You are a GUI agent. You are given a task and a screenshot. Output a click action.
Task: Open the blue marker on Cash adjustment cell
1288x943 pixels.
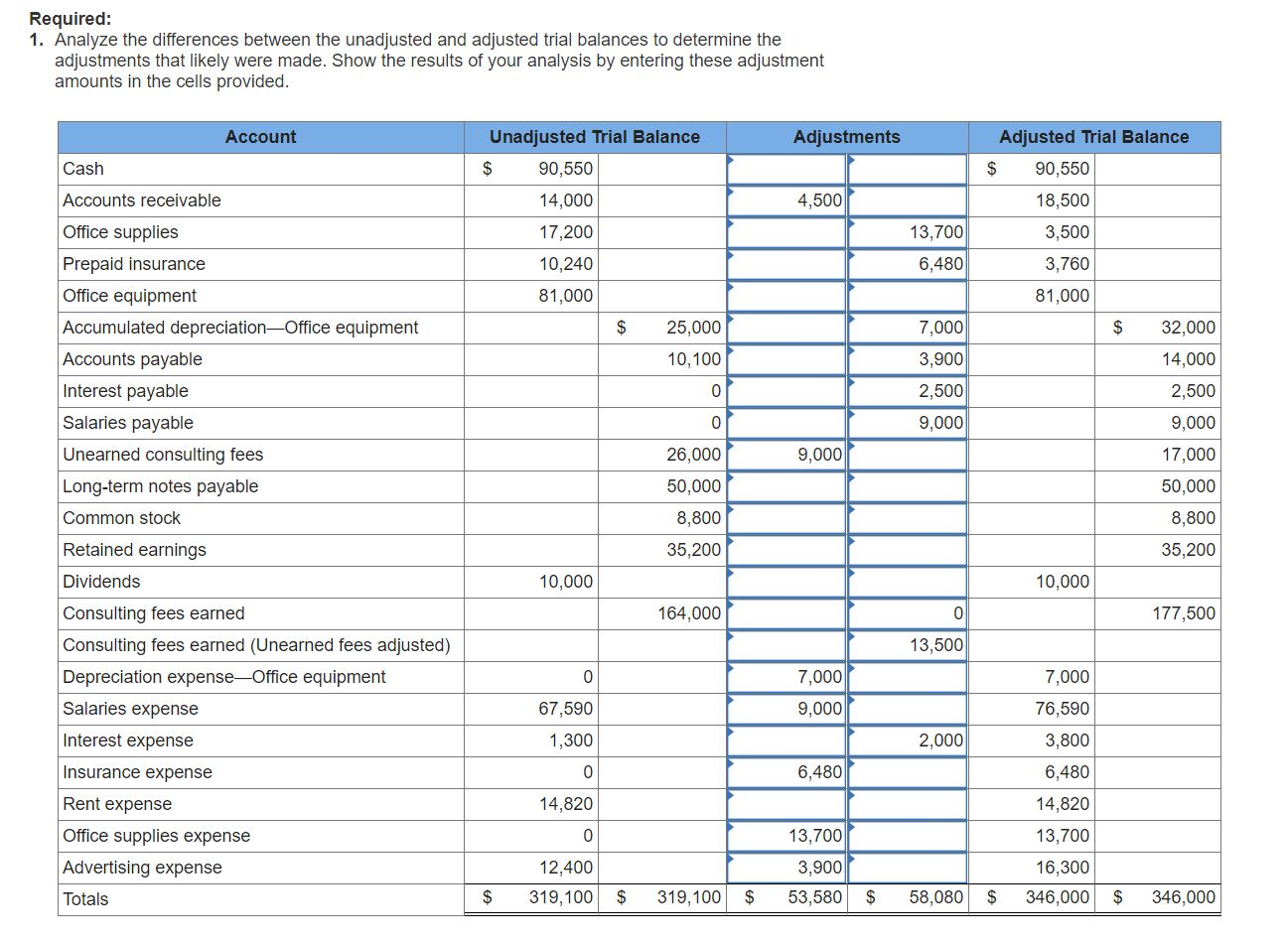pos(731,159)
